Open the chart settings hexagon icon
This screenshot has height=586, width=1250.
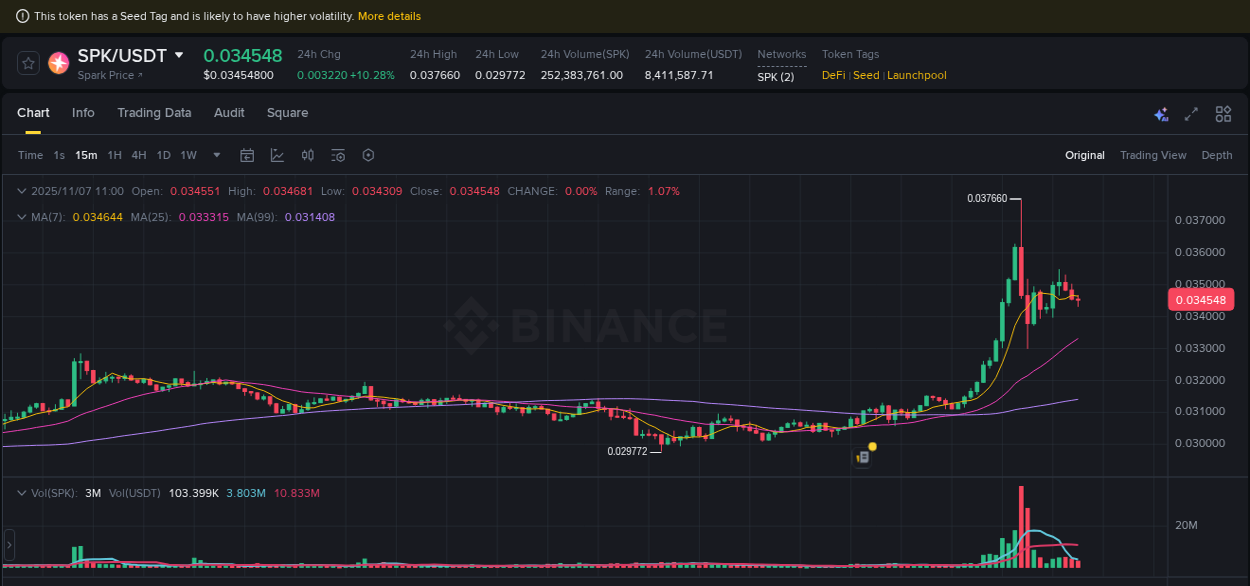pyautogui.click(x=368, y=155)
